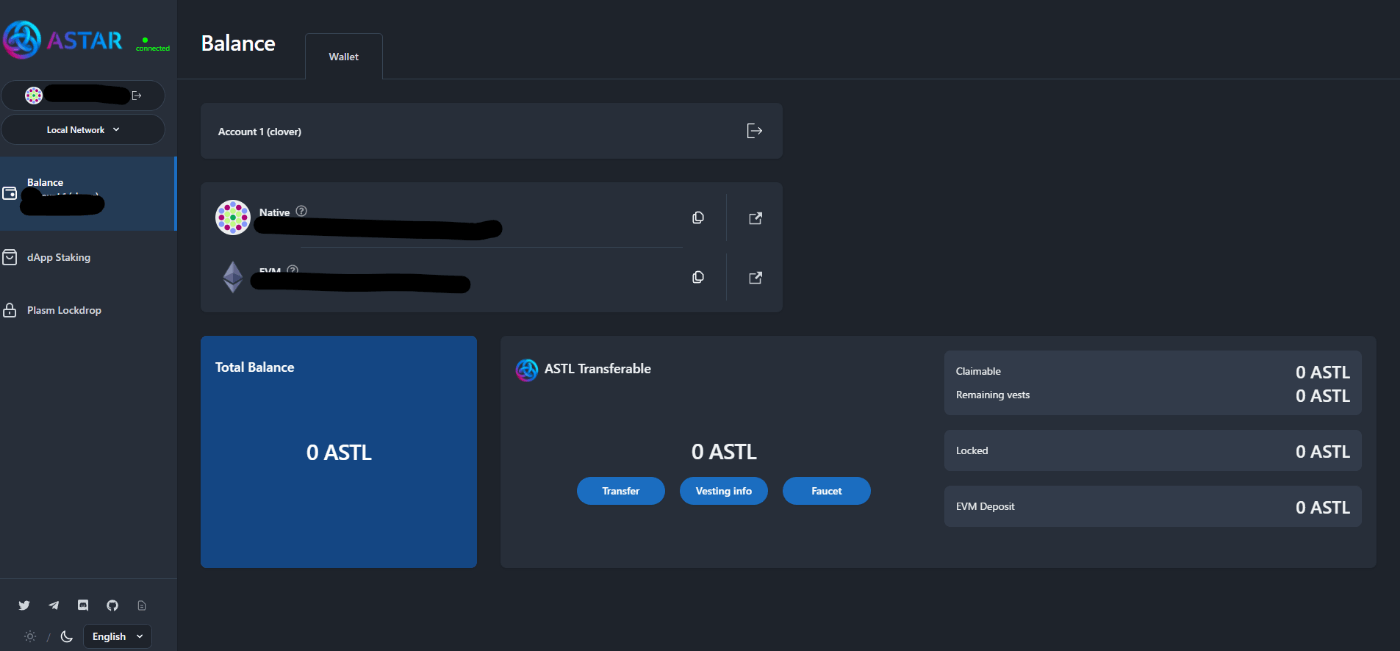Click the Transfer button
This screenshot has height=651, width=1400.
click(621, 491)
